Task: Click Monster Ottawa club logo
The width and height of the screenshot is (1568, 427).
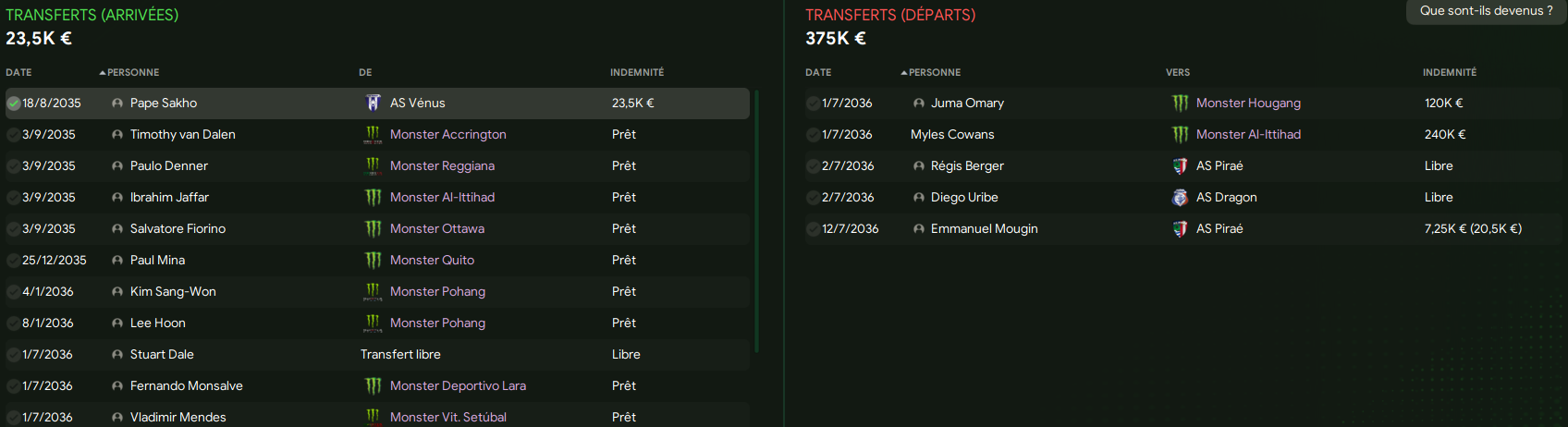Action: click(x=373, y=228)
